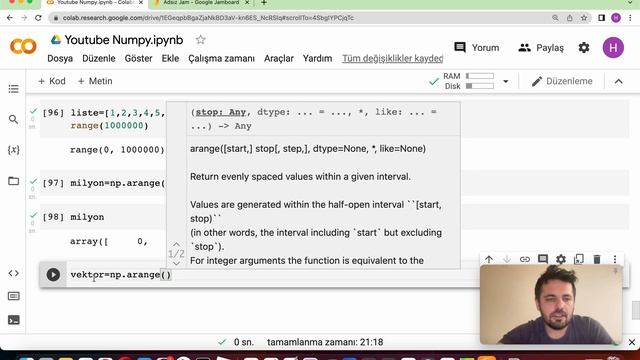Image resolution: width=640 pixels, height=360 pixels.
Task: Open the Dosya menu
Action: pyautogui.click(x=60, y=58)
